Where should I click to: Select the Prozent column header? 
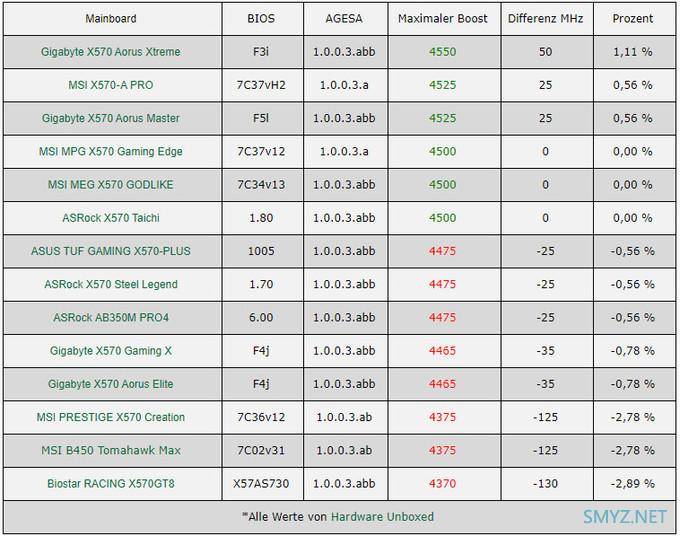pyautogui.click(x=633, y=19)
